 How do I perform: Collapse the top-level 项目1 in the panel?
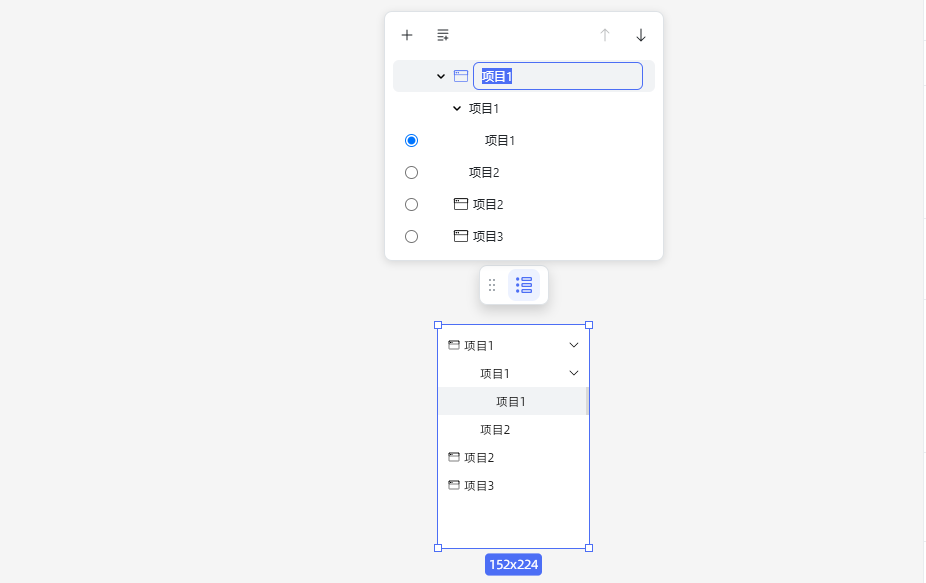coord(439,75)
